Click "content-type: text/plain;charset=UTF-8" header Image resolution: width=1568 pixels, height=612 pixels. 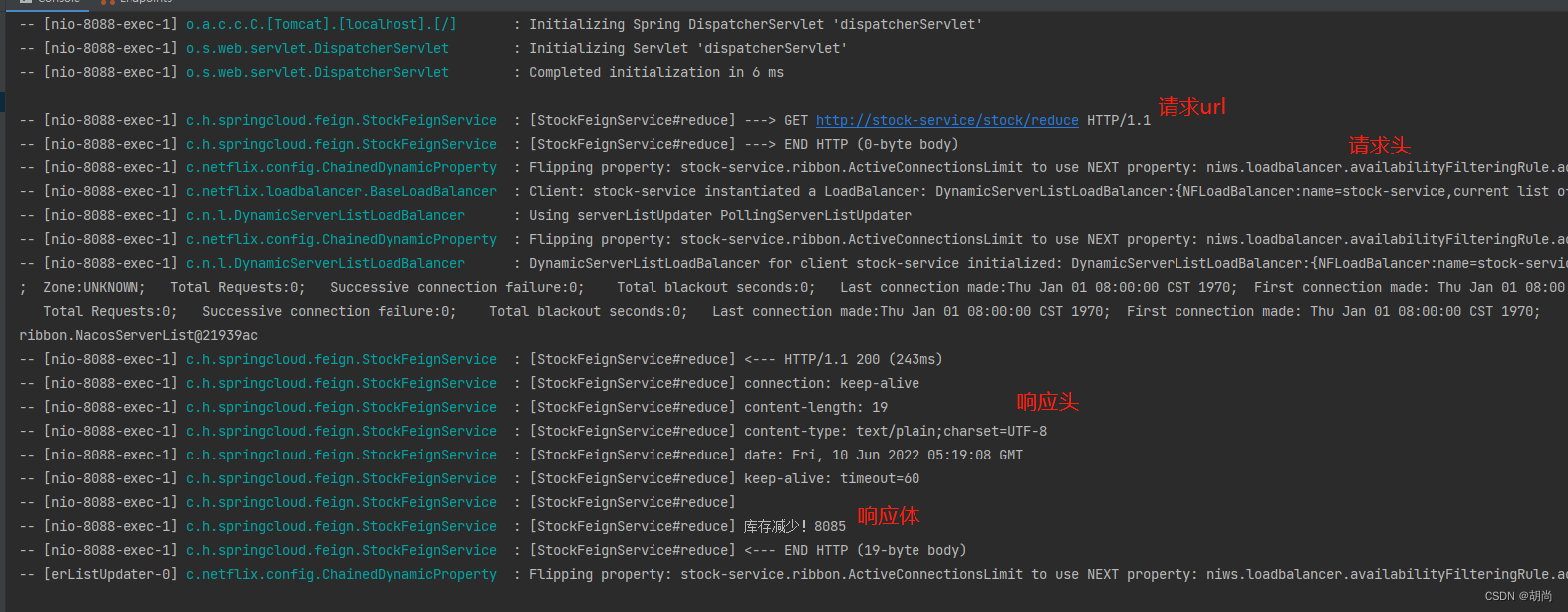click(x=896, y=431)
